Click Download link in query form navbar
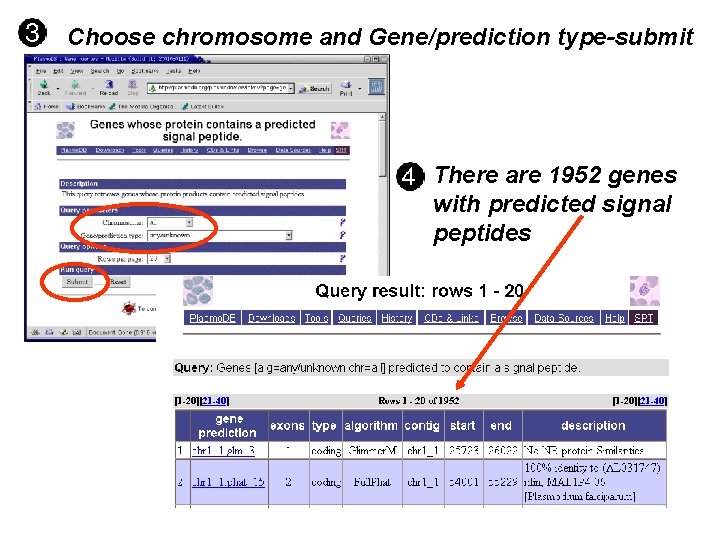This screenshot has width=720, height=540. (110, 151)
